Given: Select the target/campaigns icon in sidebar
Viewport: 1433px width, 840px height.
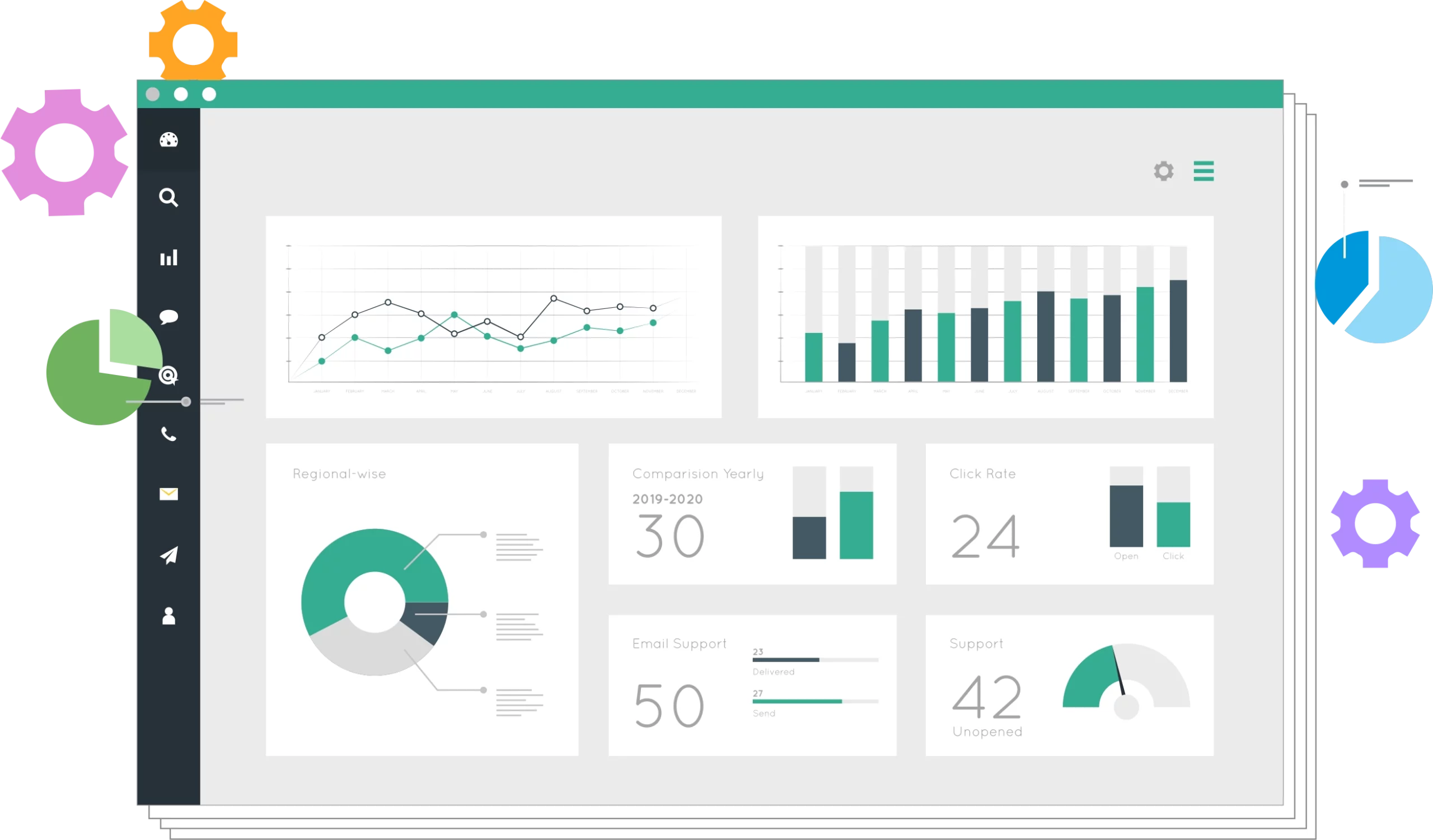Looking at the screenshot, I should click(168, 375).
